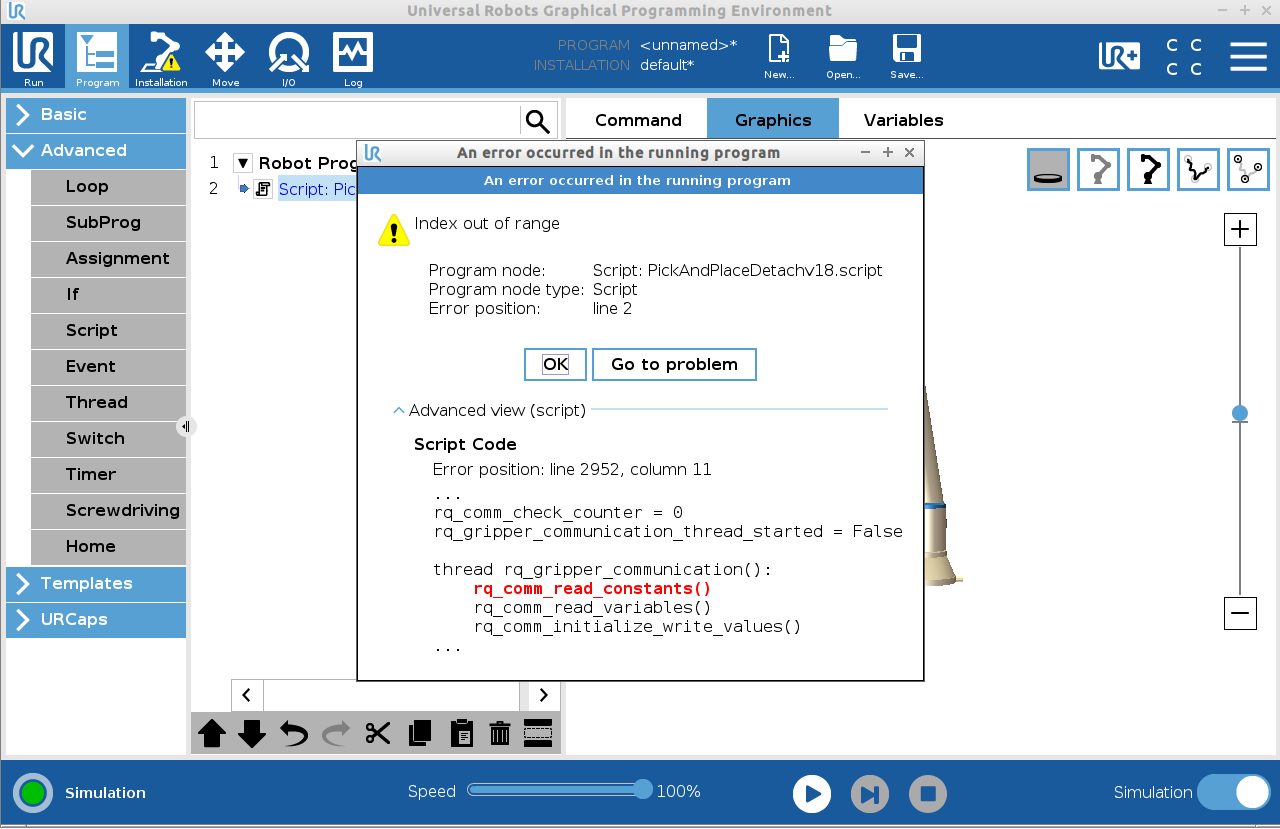Click the scissors cut icon

tap(377, 733)
